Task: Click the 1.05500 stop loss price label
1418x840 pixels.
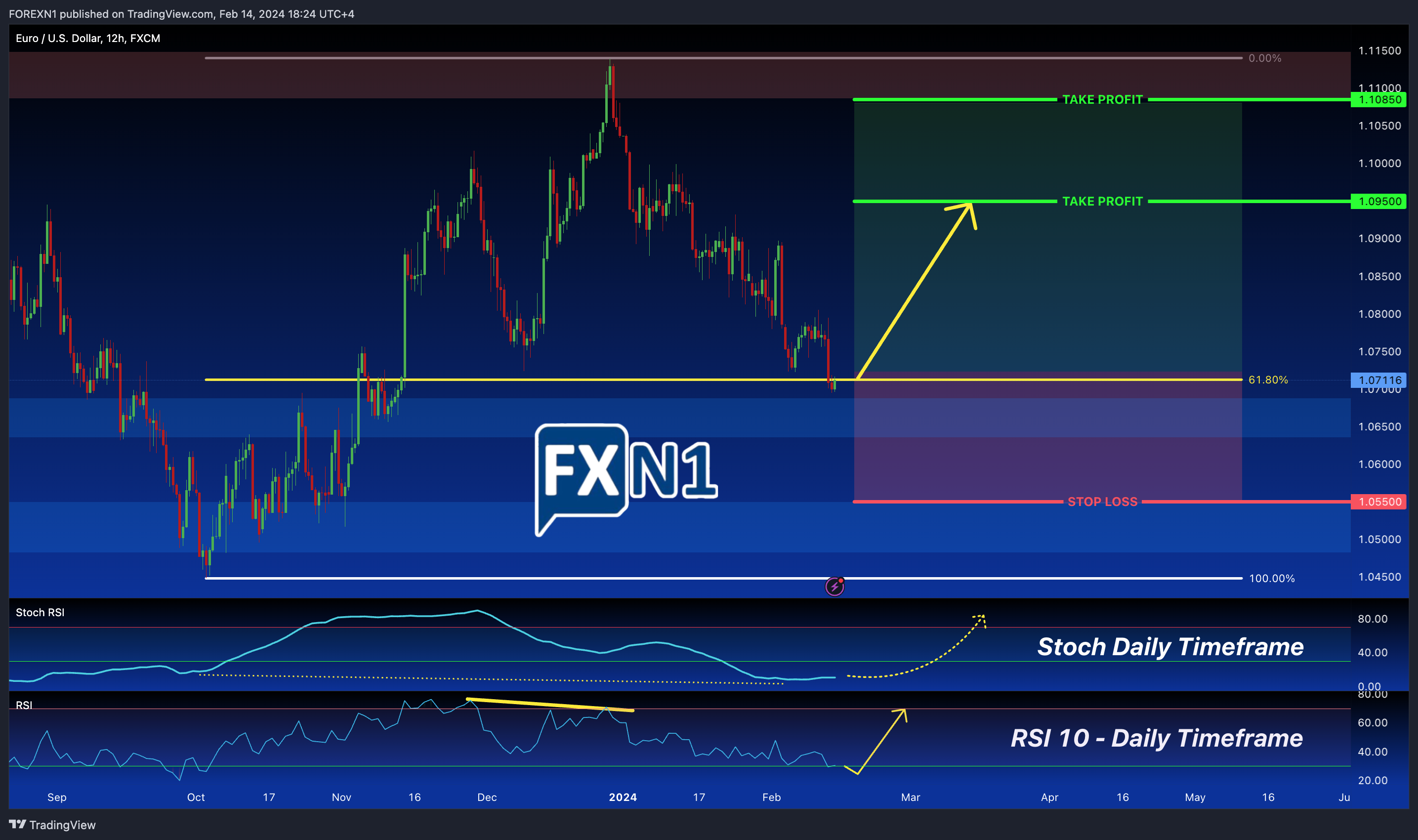Action: [x=1378, y=502]
